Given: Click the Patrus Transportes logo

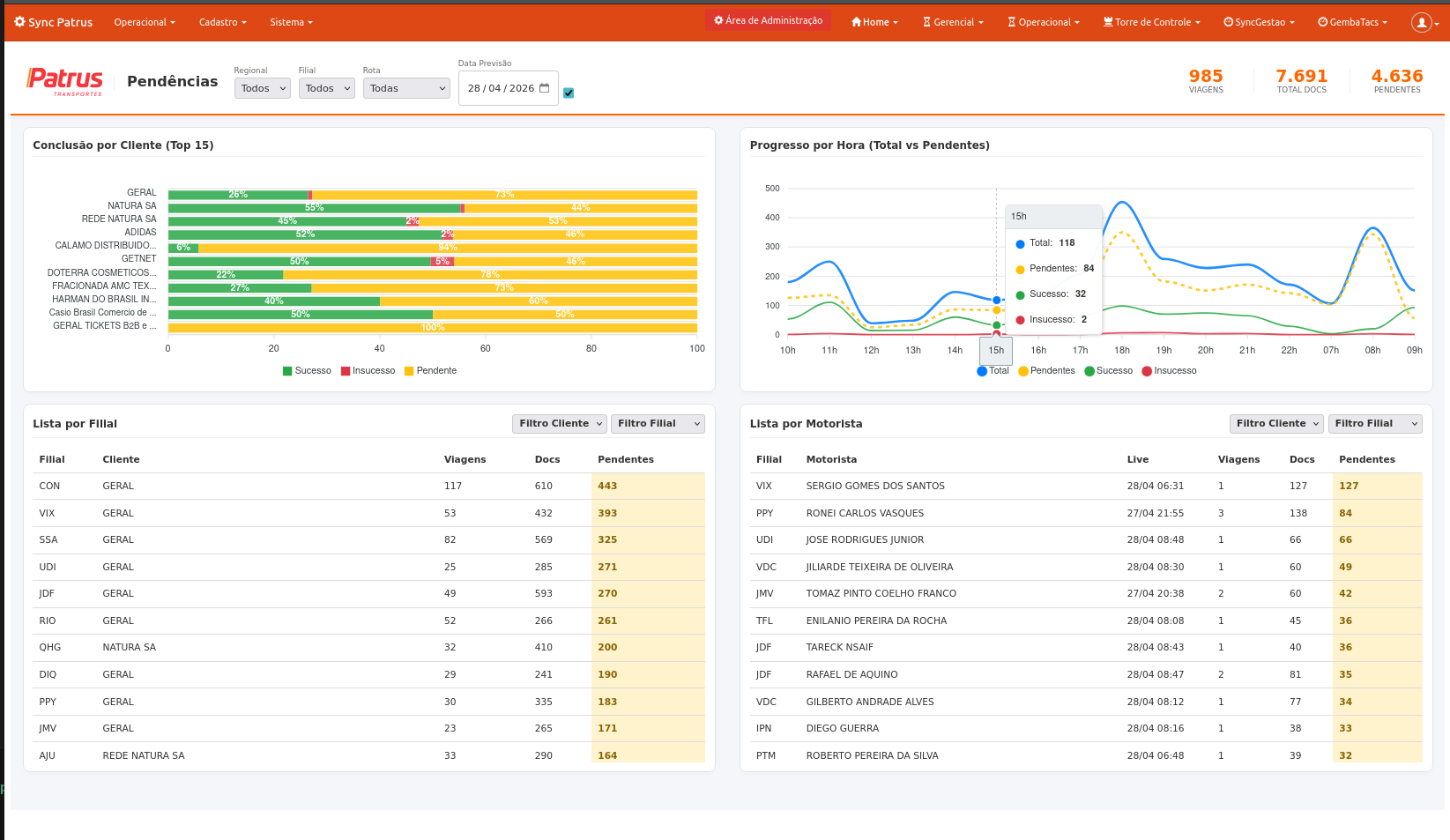Looking at the screenshot, I should coord(65,81).
